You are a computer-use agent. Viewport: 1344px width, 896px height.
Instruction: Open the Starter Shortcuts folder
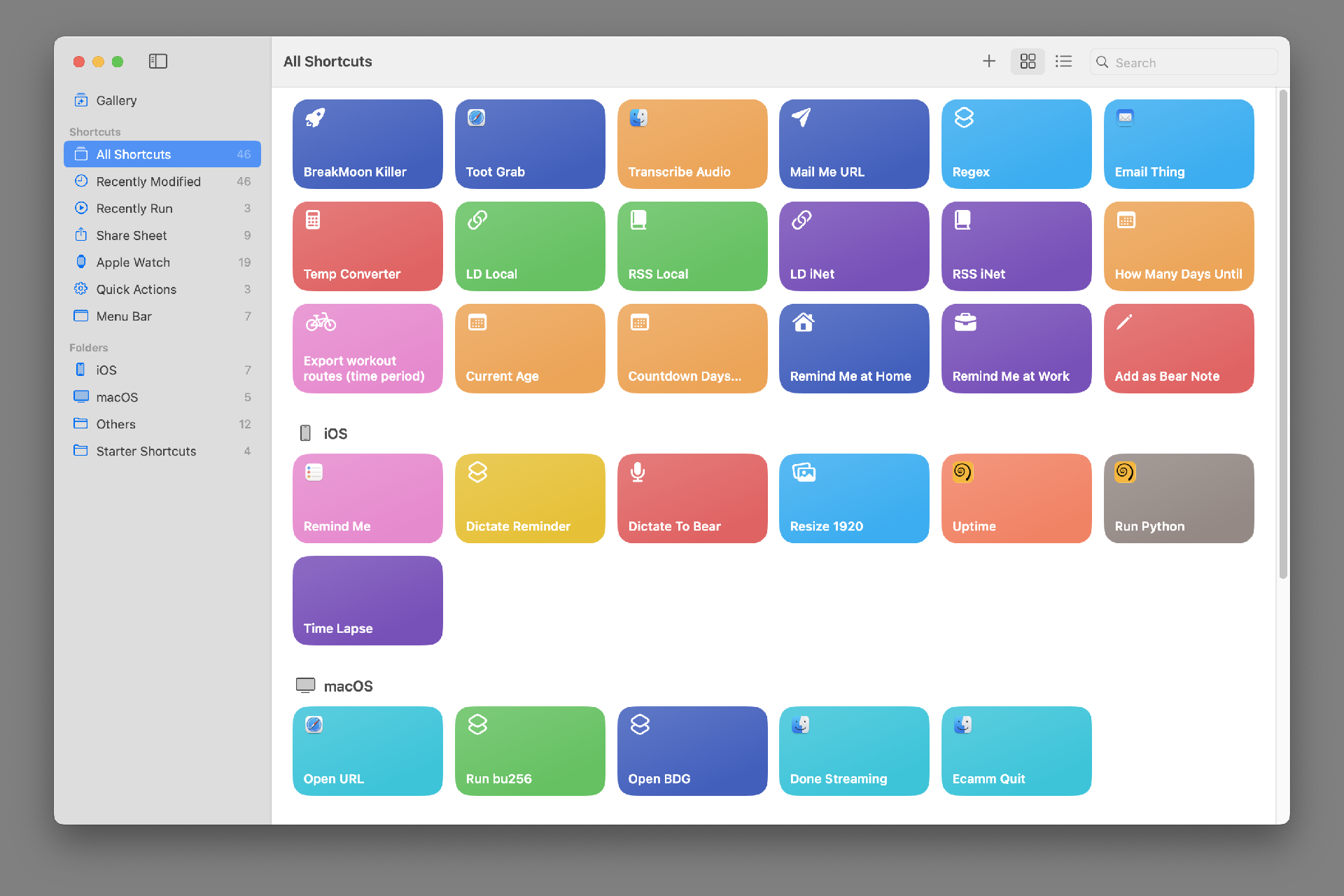pyautogui.click(x=146, y=451)
